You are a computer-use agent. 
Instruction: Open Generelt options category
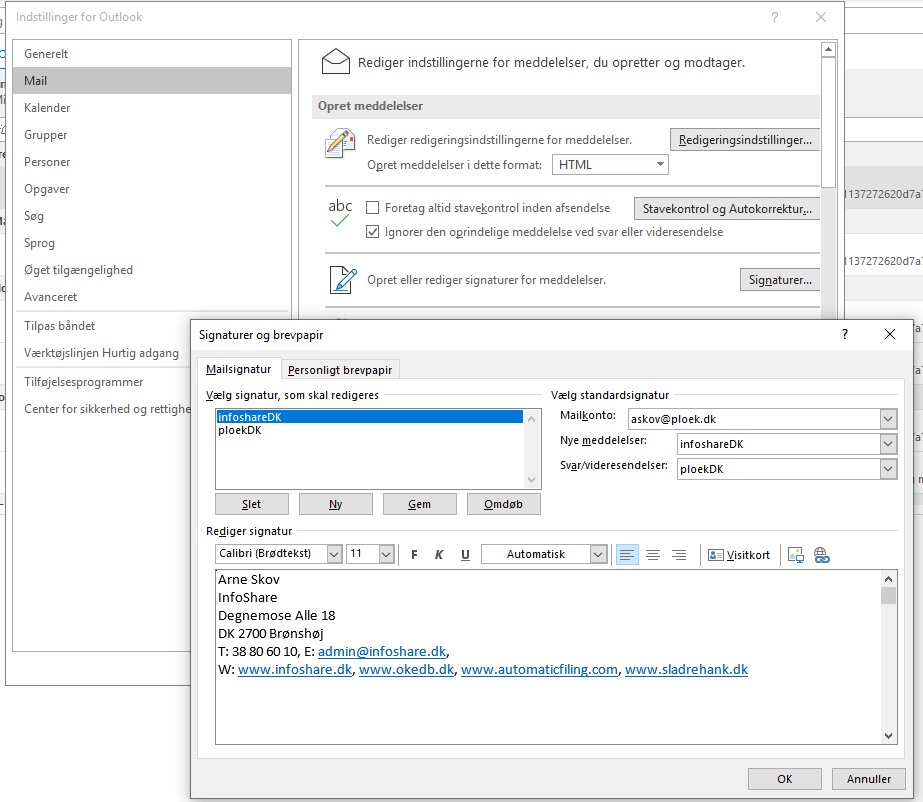152,54
